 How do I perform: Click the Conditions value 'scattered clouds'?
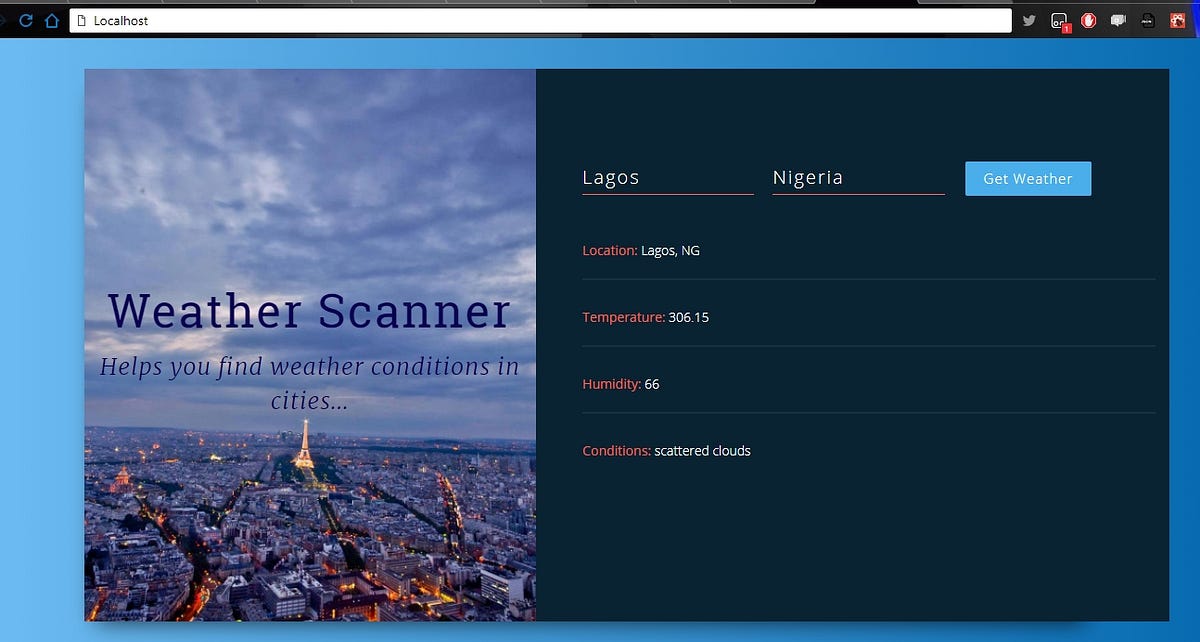tap(702, 450)
